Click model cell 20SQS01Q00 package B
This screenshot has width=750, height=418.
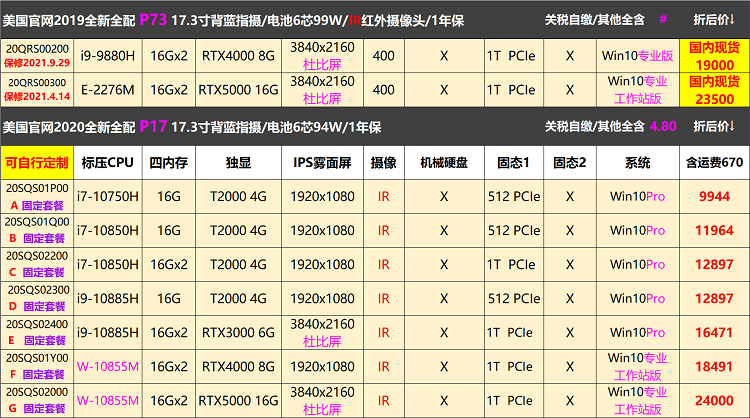(37, 231)
